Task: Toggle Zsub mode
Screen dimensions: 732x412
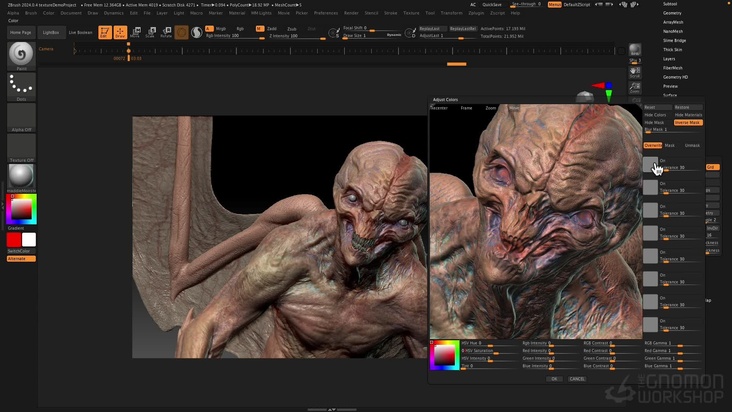Action: click(x=291, y=28)
